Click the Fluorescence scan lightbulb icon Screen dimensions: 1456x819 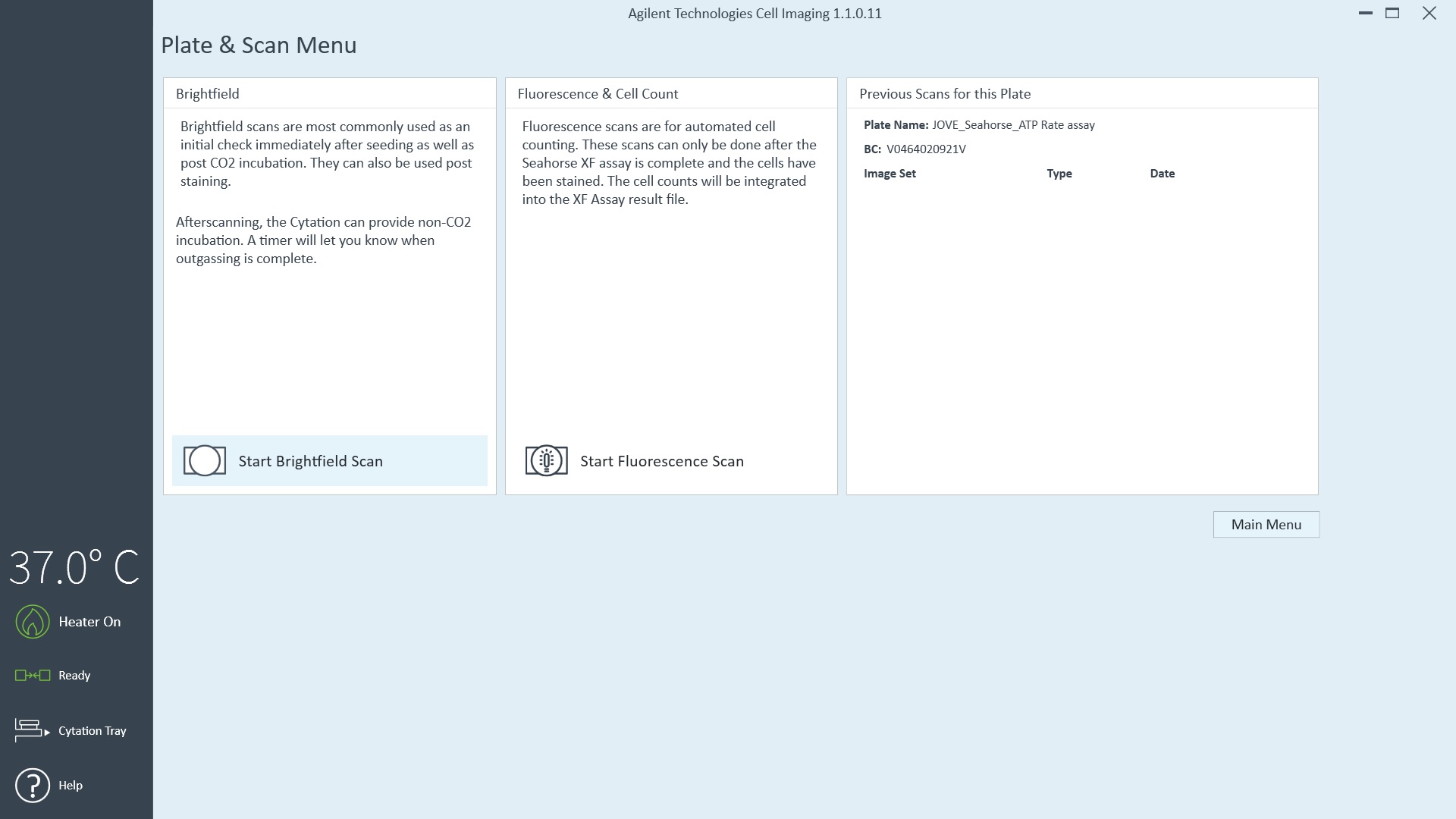546,461
